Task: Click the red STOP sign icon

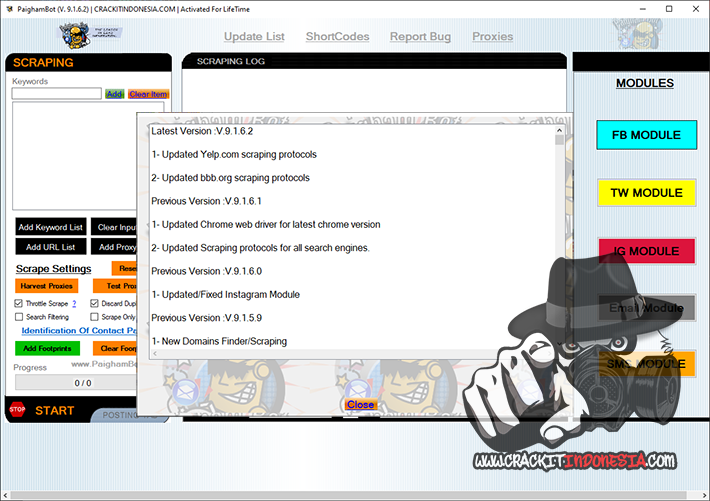Action: click(17, 409)
